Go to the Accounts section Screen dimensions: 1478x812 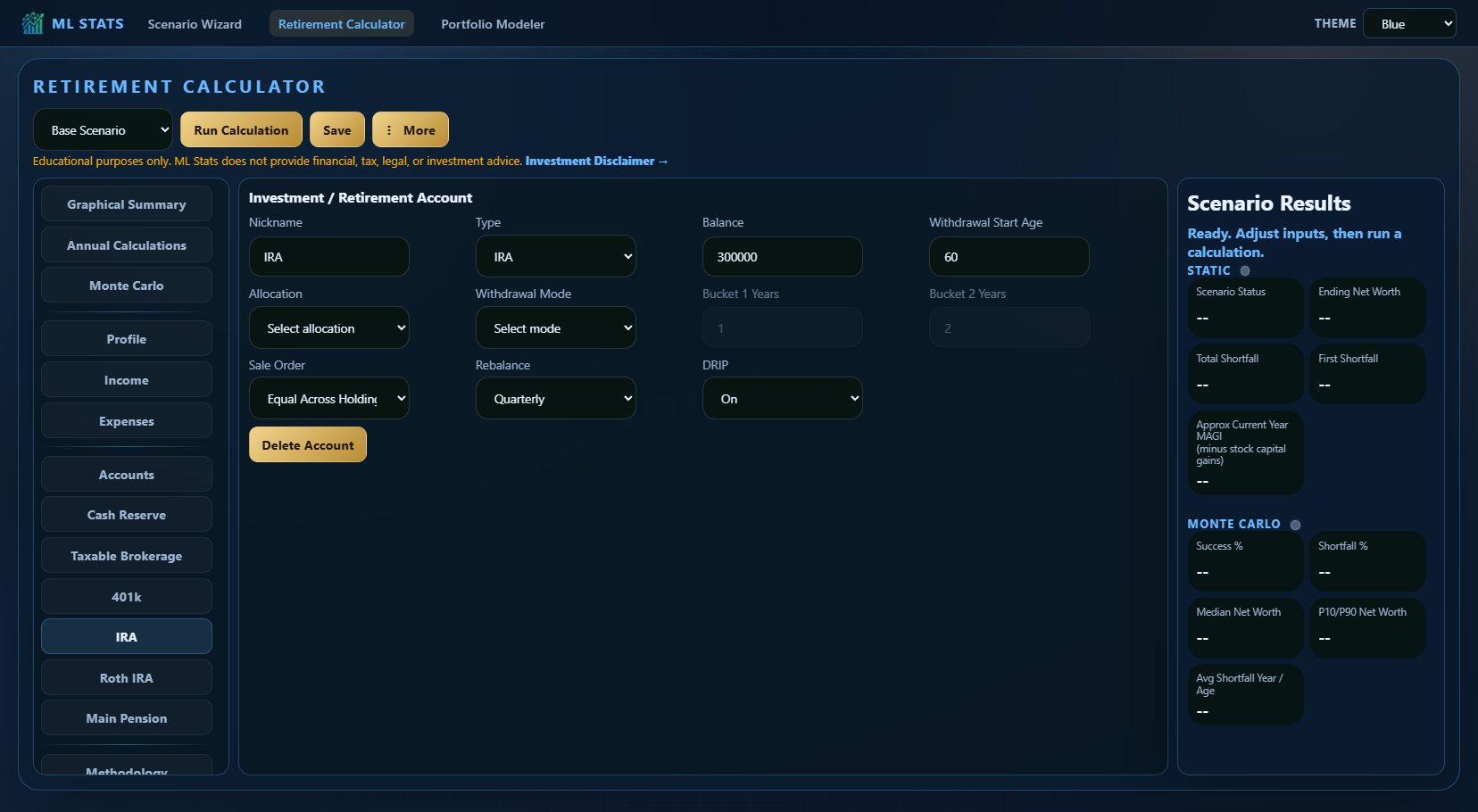[x=127, y=475]
